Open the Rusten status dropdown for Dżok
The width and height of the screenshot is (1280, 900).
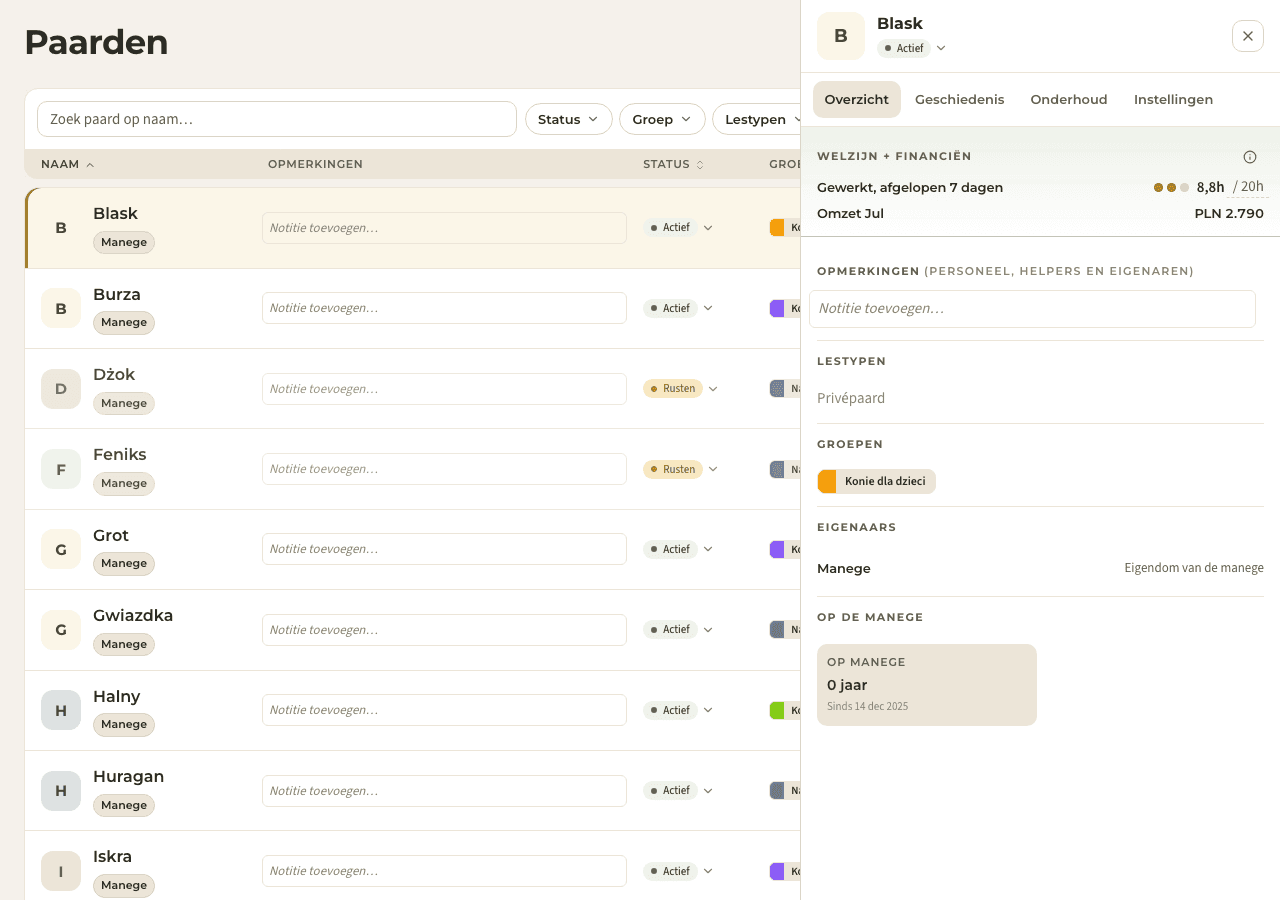click(681, 388)
